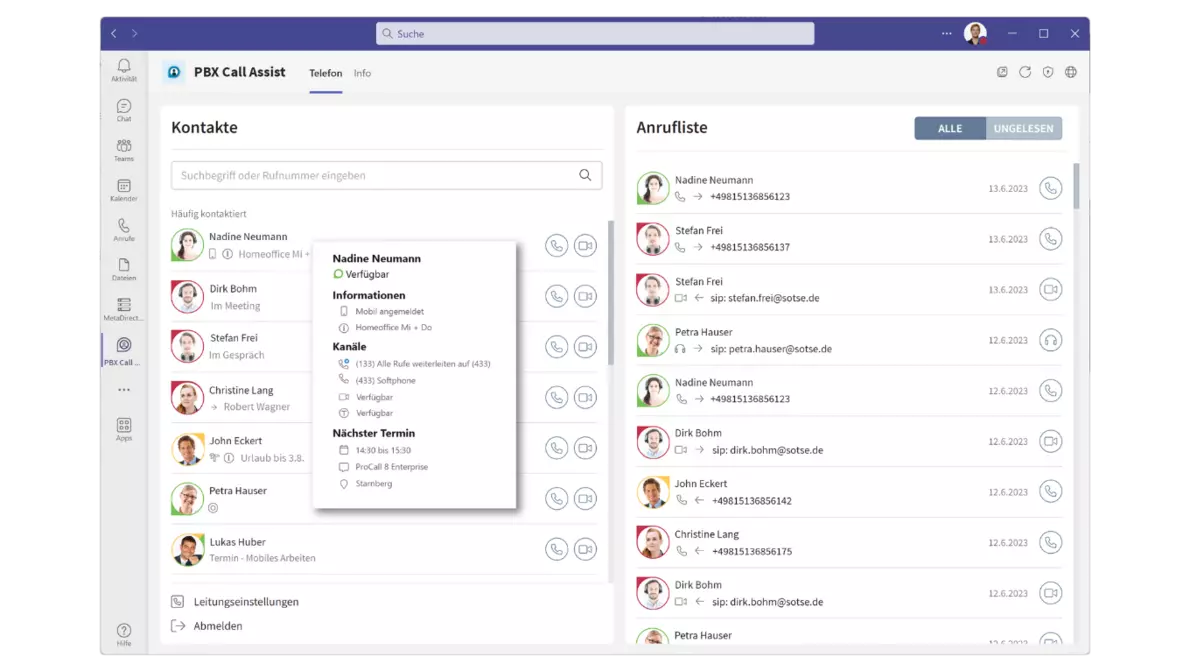Viewport: 1190px width, 671px height.
Task: Call back Petra Hauser headset entry
Action: pos(1050,340)
